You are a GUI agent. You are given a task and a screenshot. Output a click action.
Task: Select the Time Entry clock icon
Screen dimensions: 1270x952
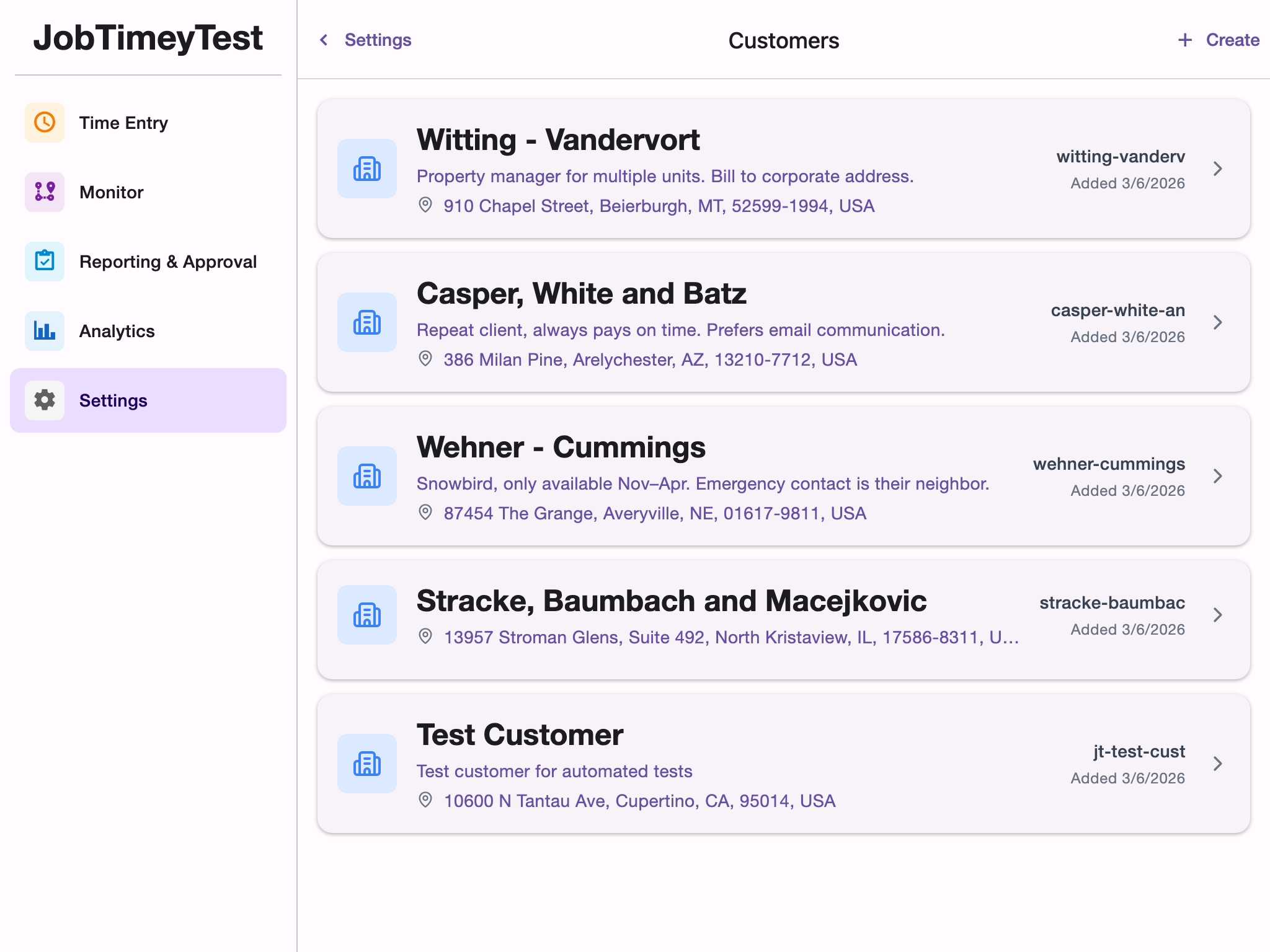pyautogui.click(x=44, y=122)
